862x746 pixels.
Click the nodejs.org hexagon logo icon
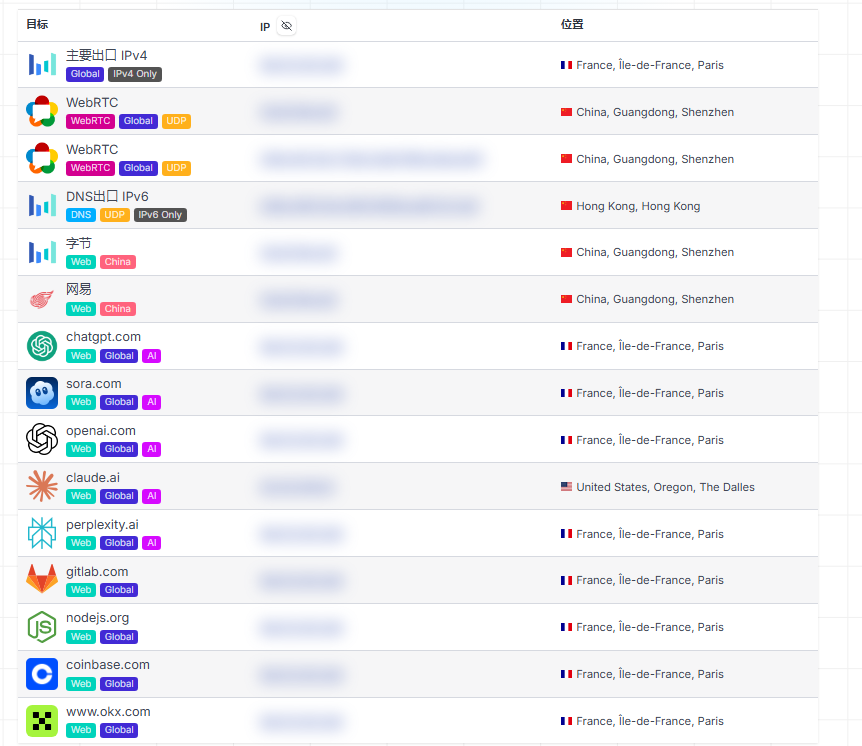click(42, 627)
